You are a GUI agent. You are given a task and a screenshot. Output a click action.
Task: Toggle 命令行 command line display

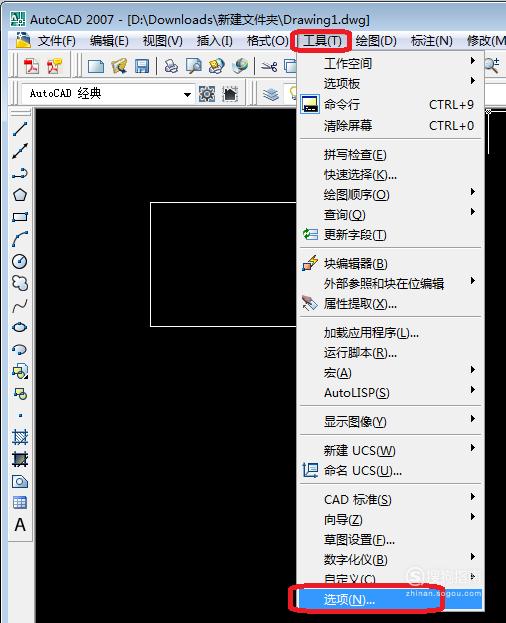point(390,104)
